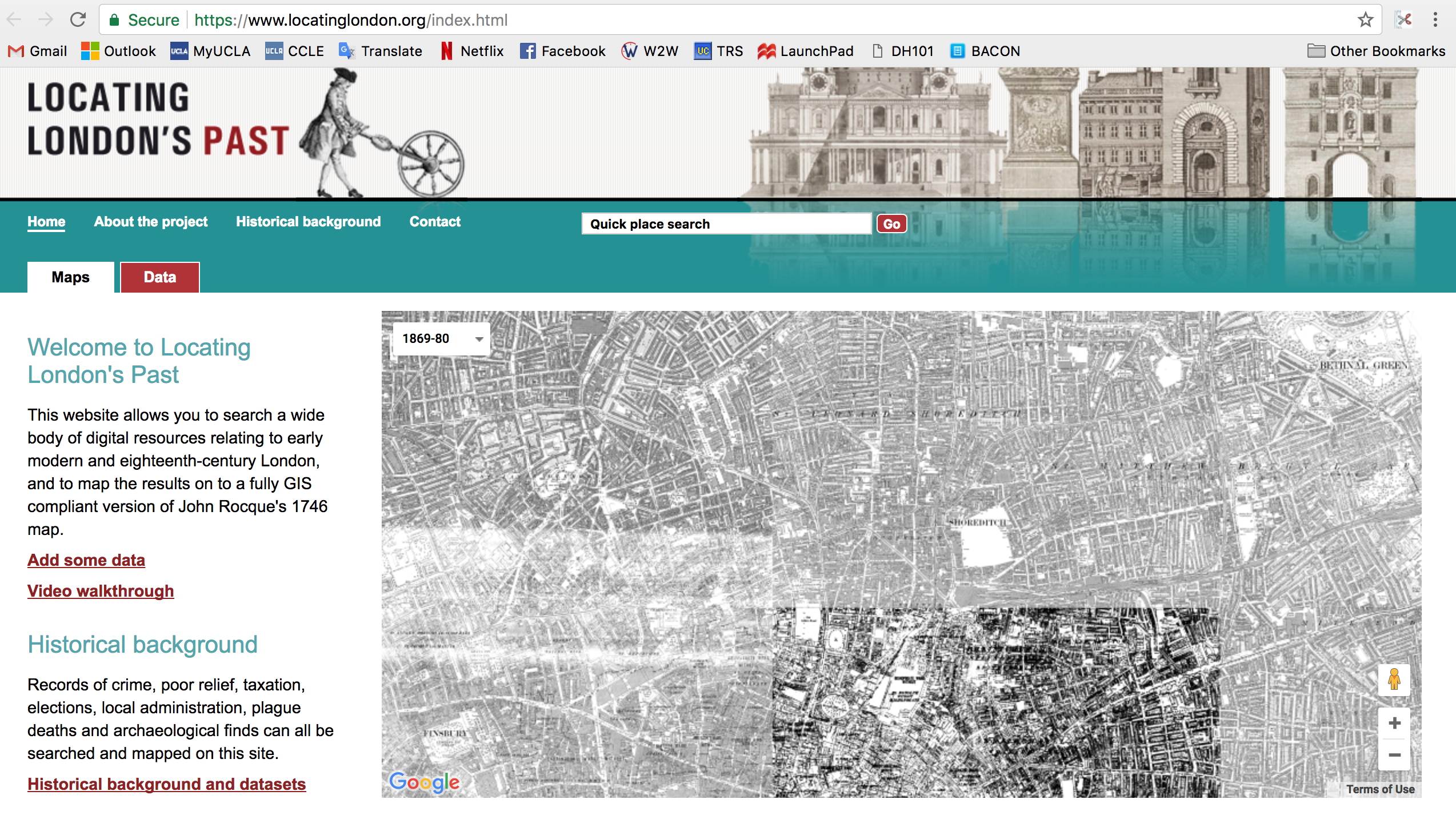Screen dimensions: 1456x815
Task: Open the Translate bookmark
Action: coord(381,51)
